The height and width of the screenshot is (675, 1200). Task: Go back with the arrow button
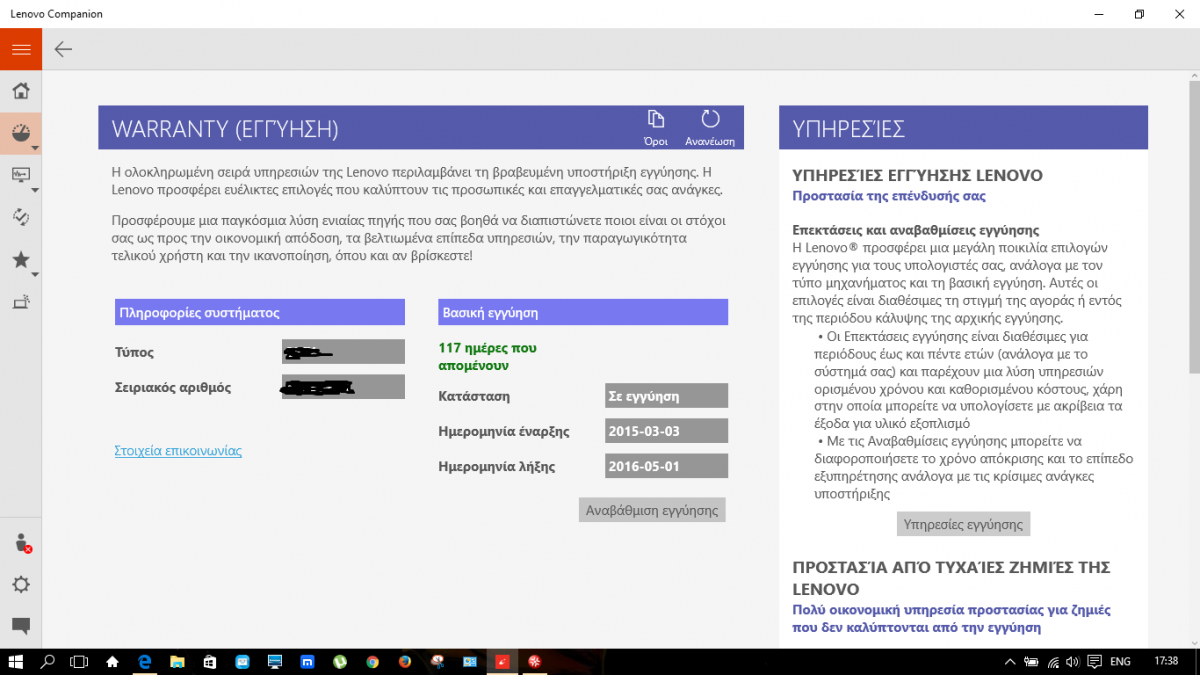coord(63,49)
